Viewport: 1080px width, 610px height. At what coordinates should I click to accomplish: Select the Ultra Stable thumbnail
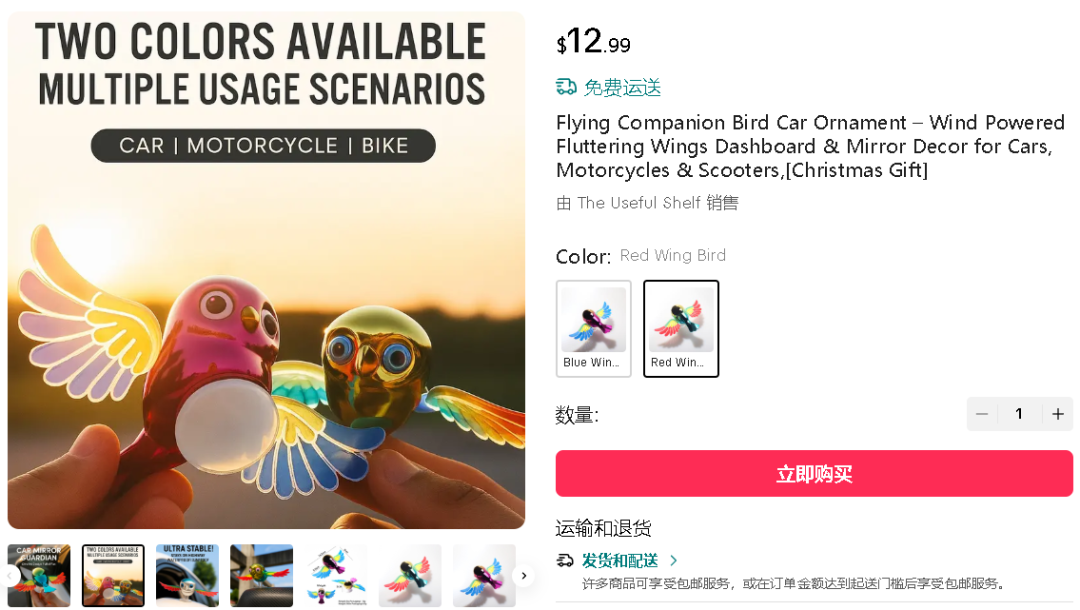point(187,576)
